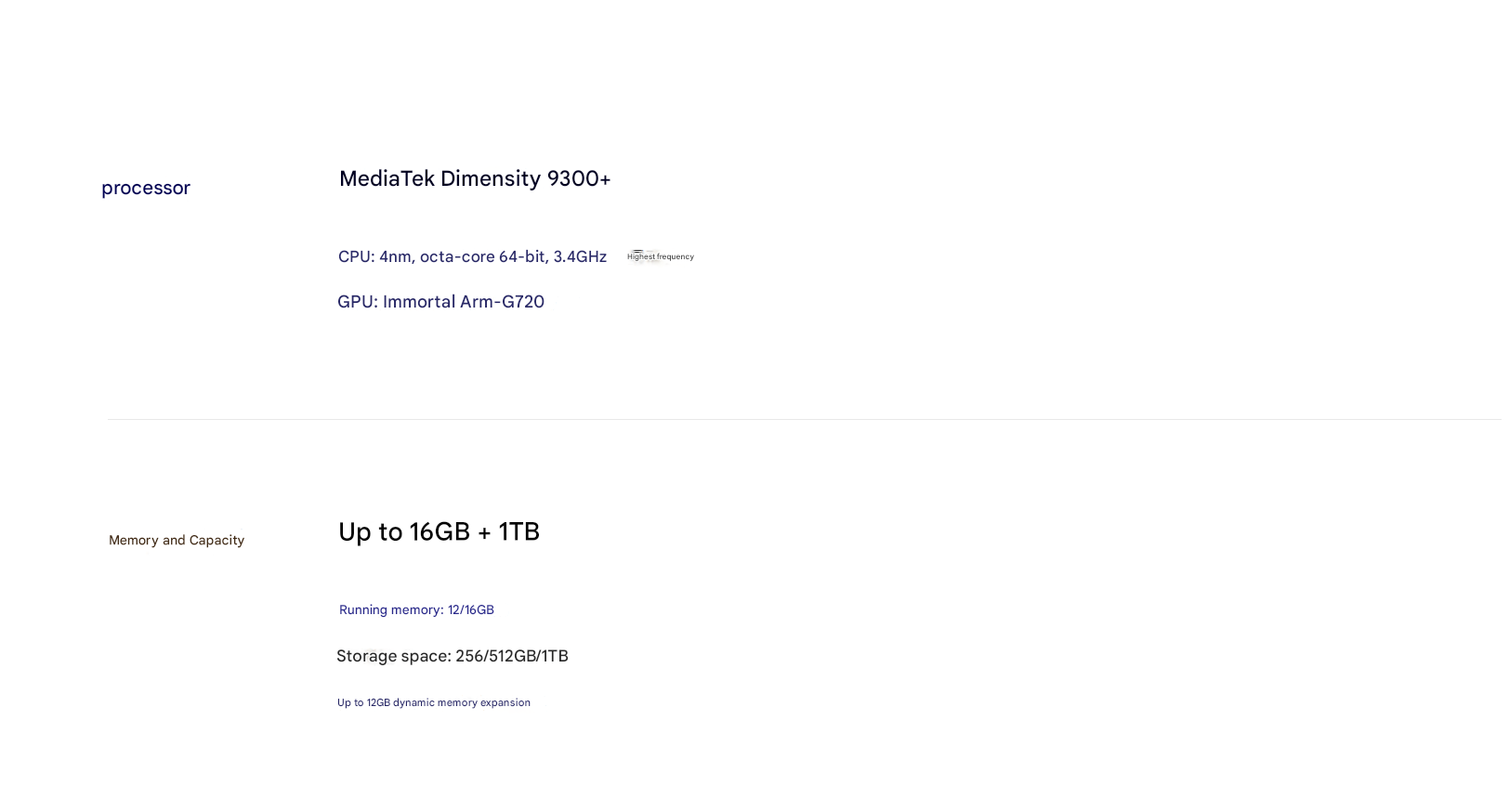The image size is (1509, 812).
Task: Select the MediaTek Dimensity 9300+ heading
Action: (x=475, y=178)
